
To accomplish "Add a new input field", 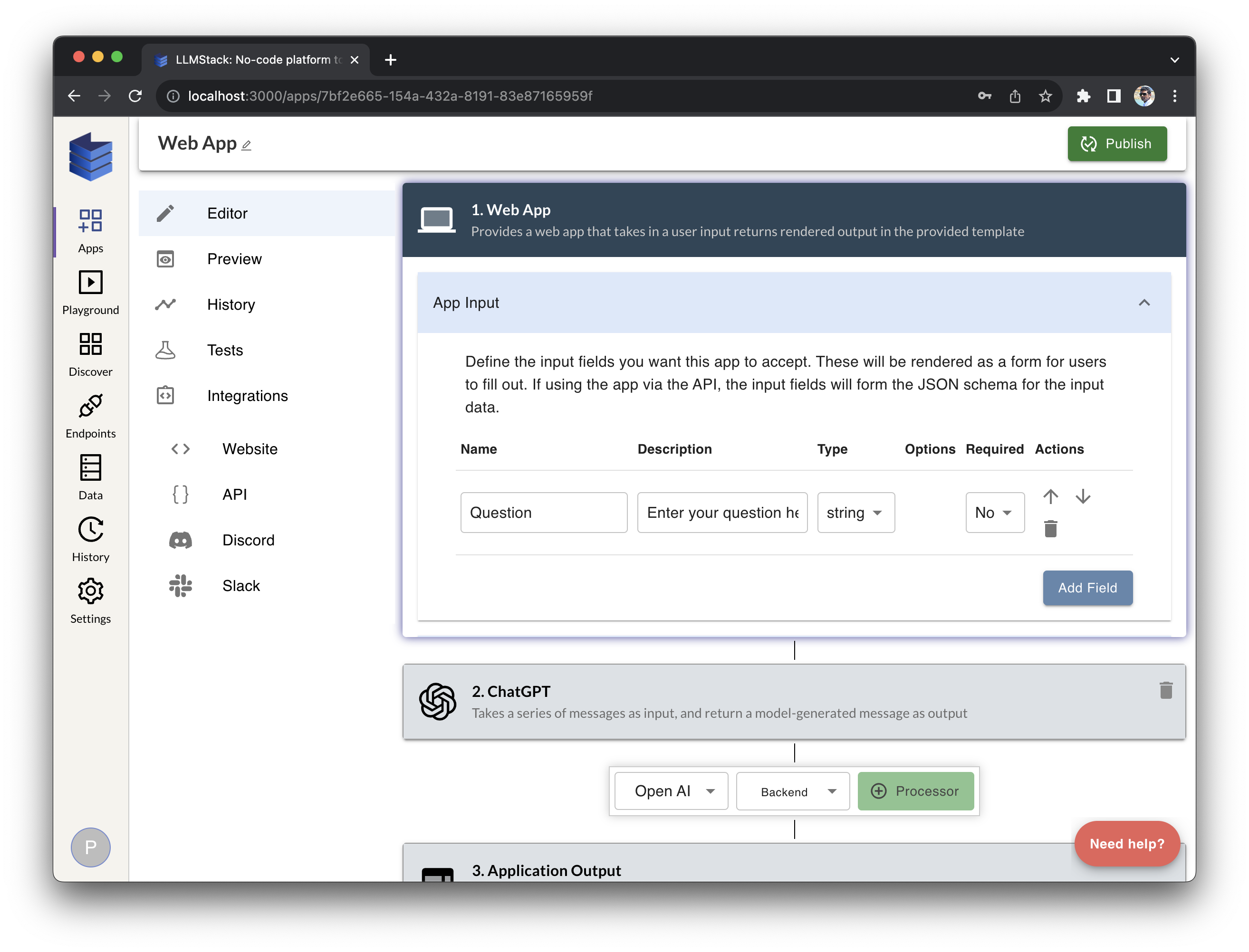I will (x=1087, y=588).
